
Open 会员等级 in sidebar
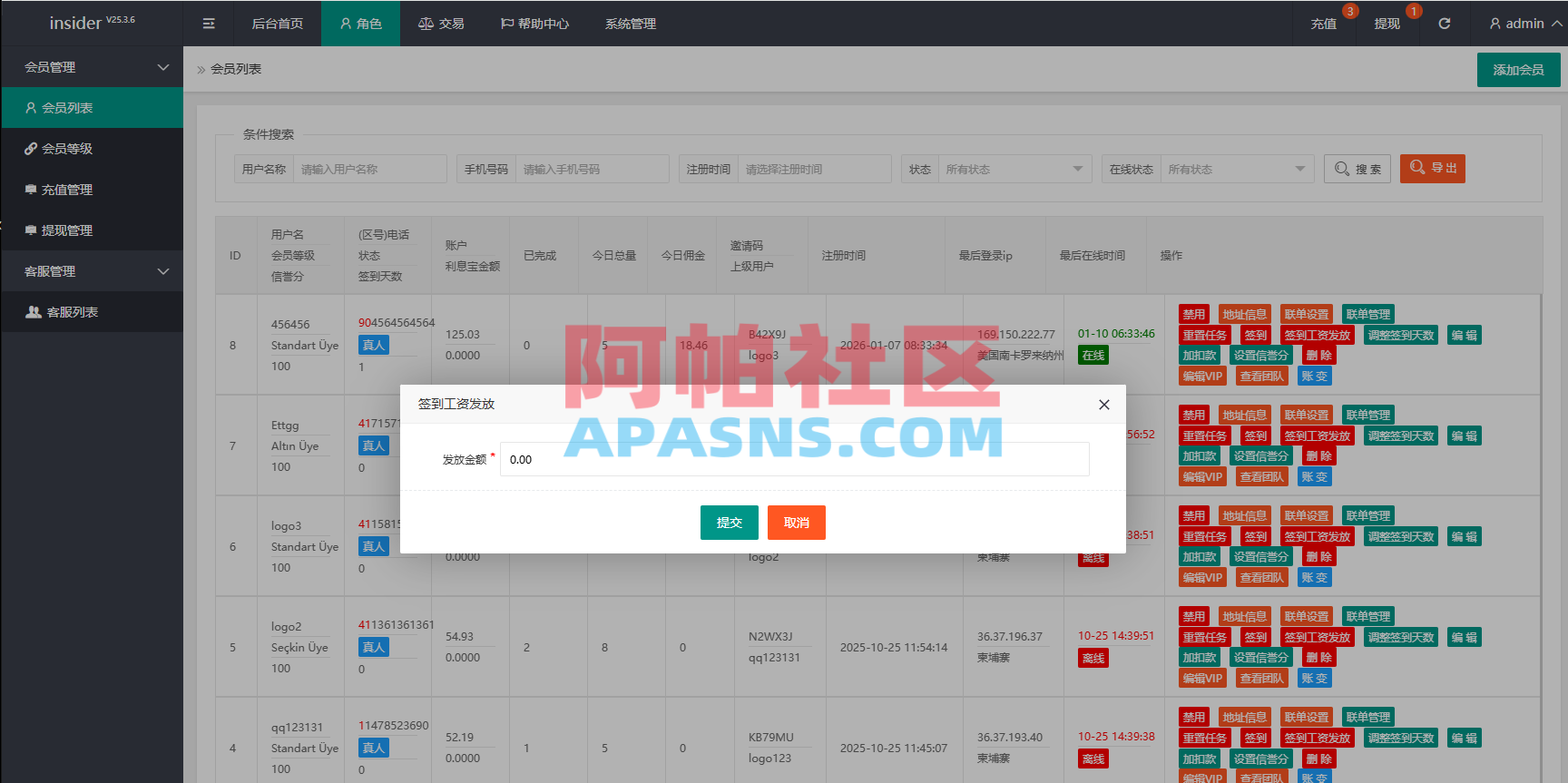[x=92, y=149]
